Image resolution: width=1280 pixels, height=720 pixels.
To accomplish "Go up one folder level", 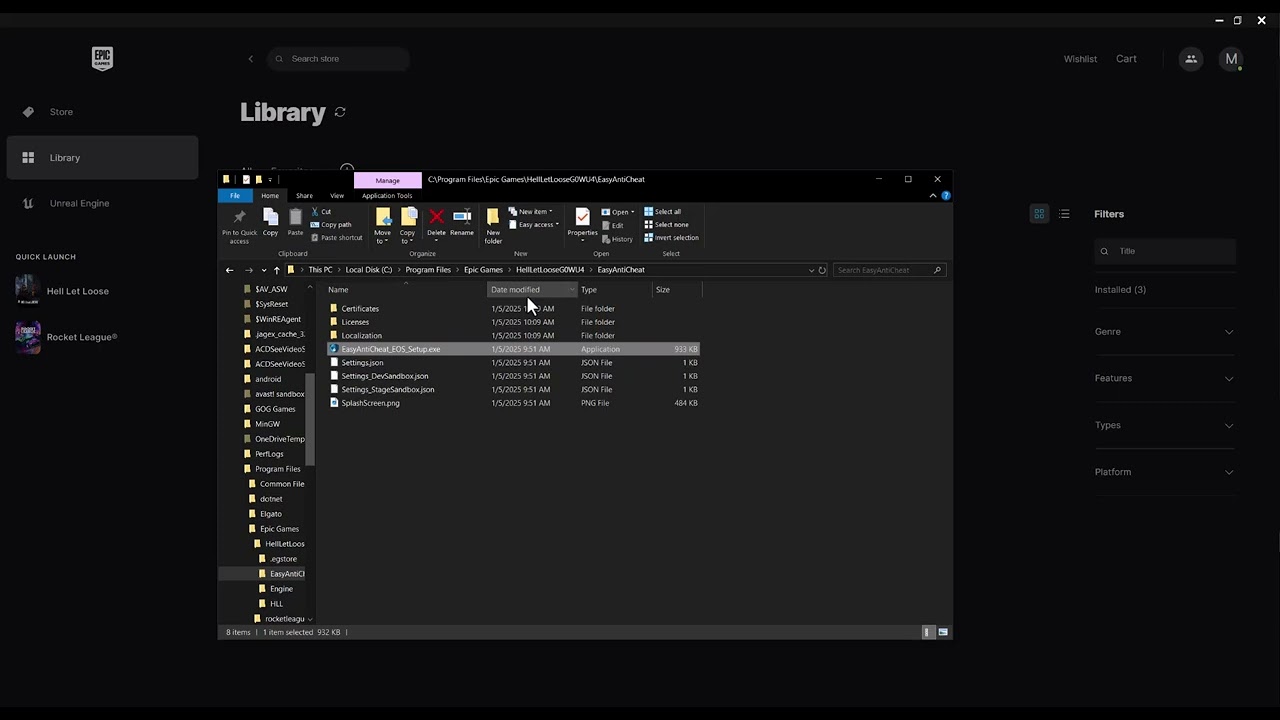I will click(x=277, y=270).
